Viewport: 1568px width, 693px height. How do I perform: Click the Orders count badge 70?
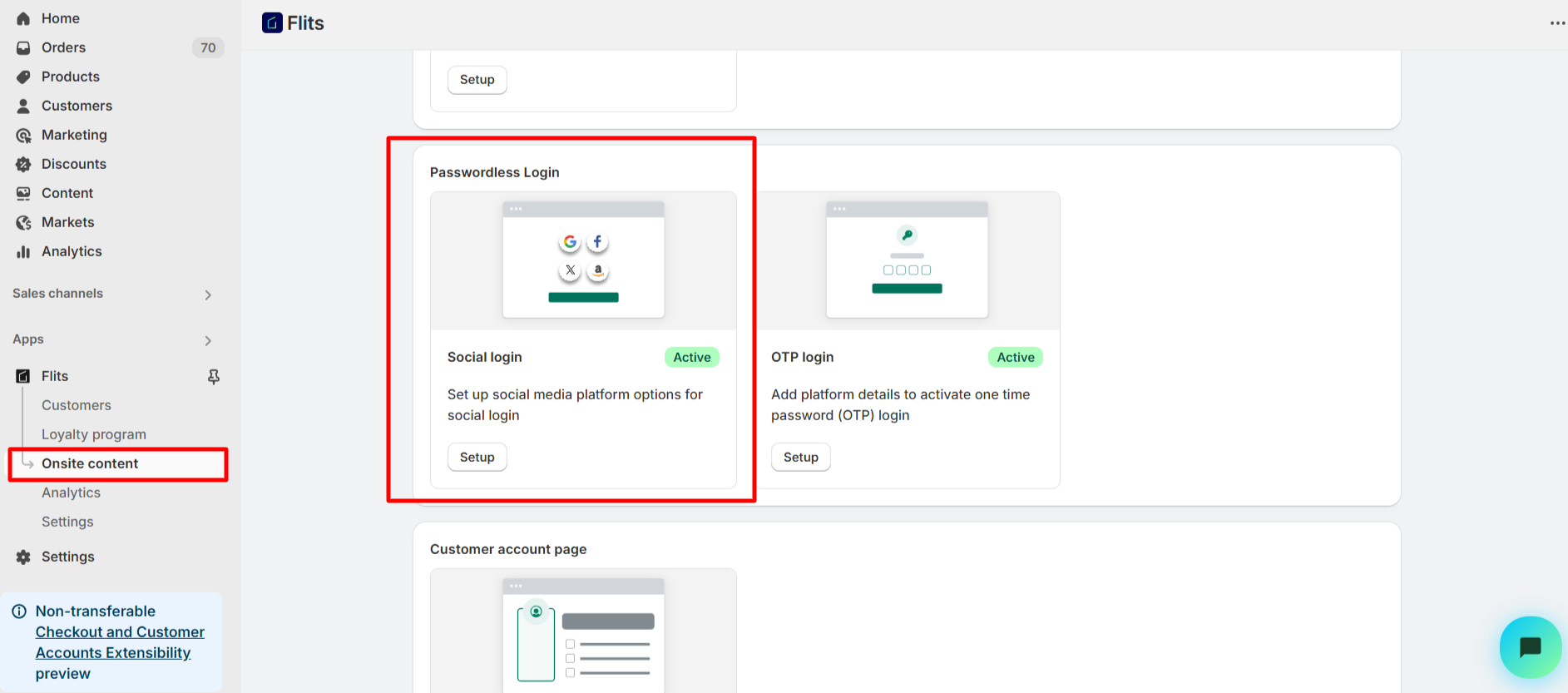[x=208, y=47]
